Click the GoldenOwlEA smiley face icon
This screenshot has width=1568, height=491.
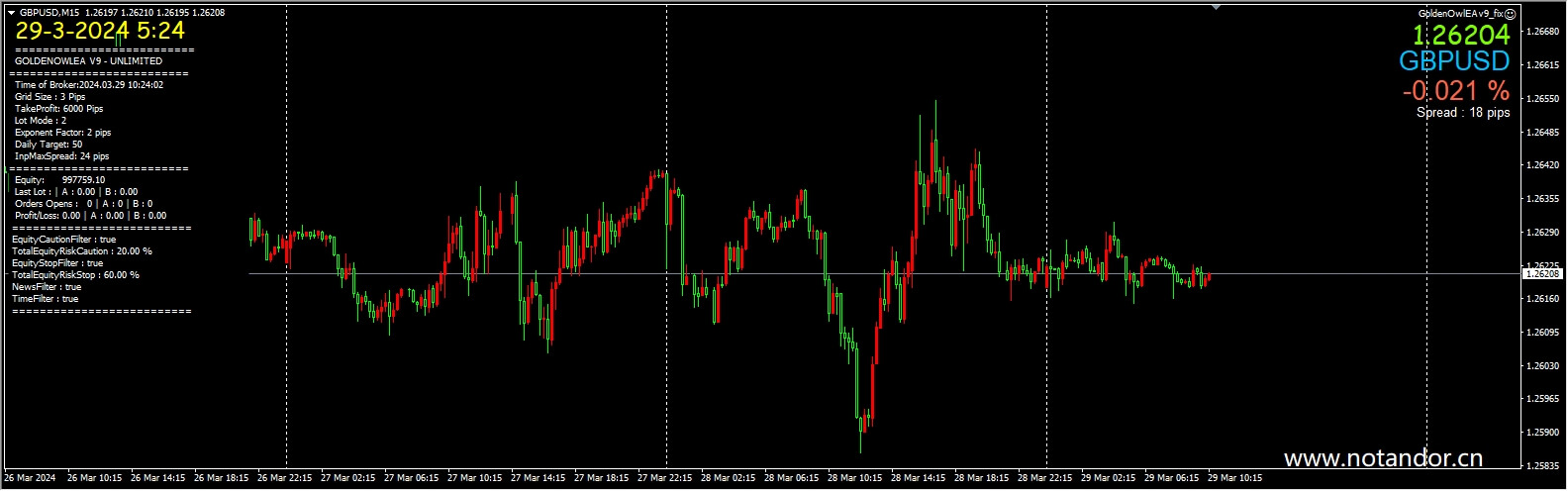[x=1511, y=14]
